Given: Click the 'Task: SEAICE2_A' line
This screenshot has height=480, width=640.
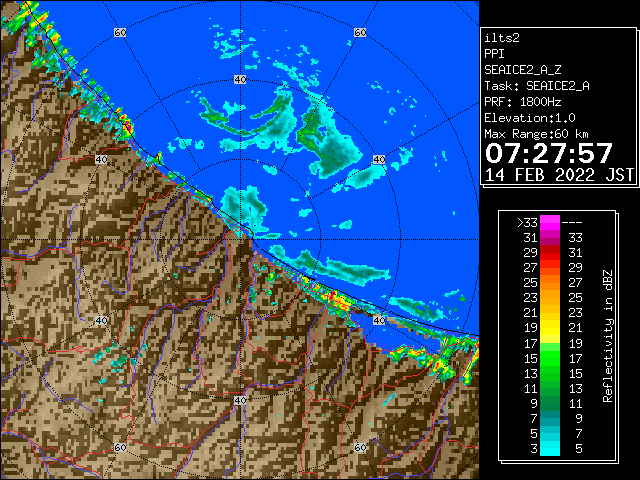Looking at the screenshot, I should click(537, 86).
